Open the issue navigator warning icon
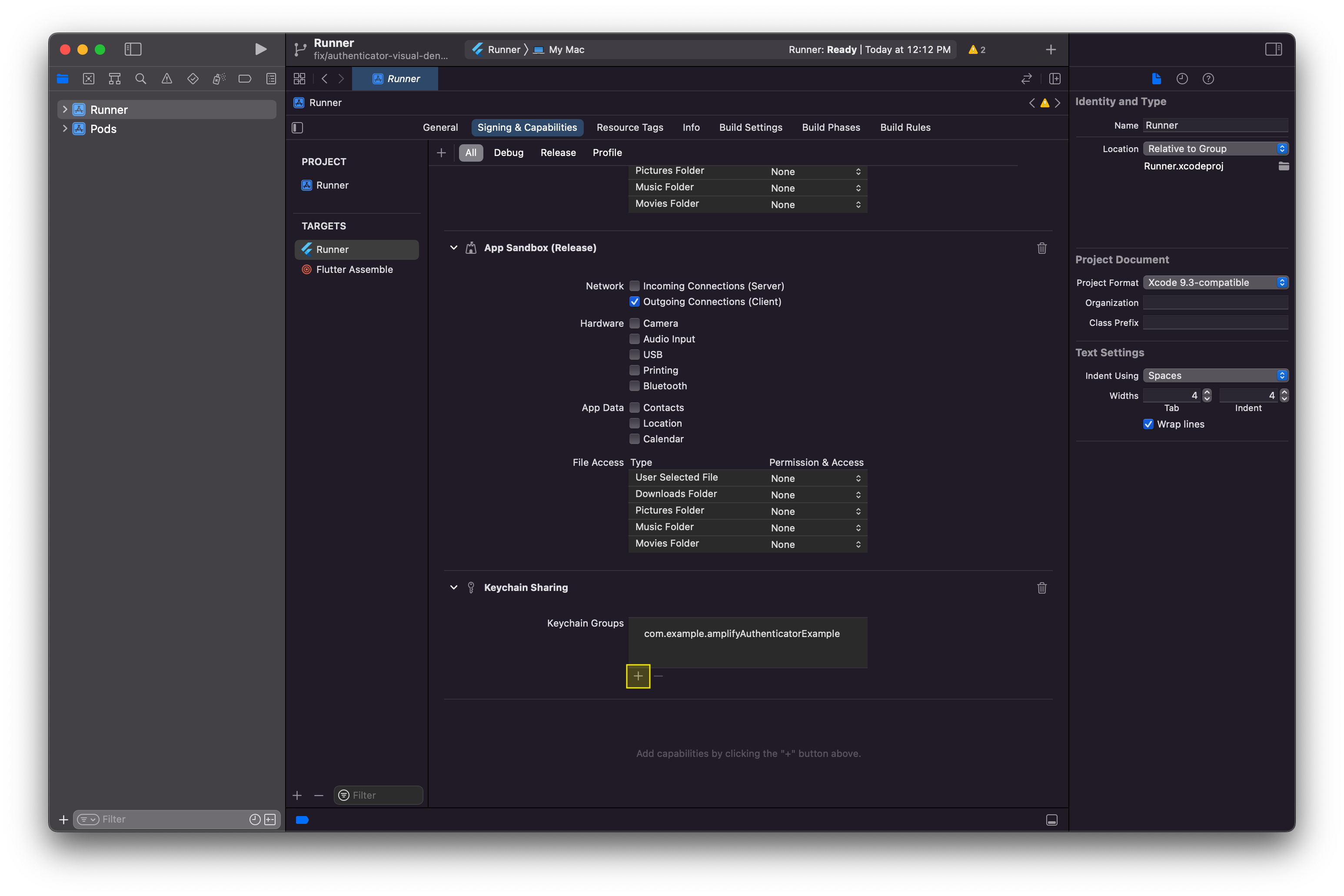 pos(166,79)
